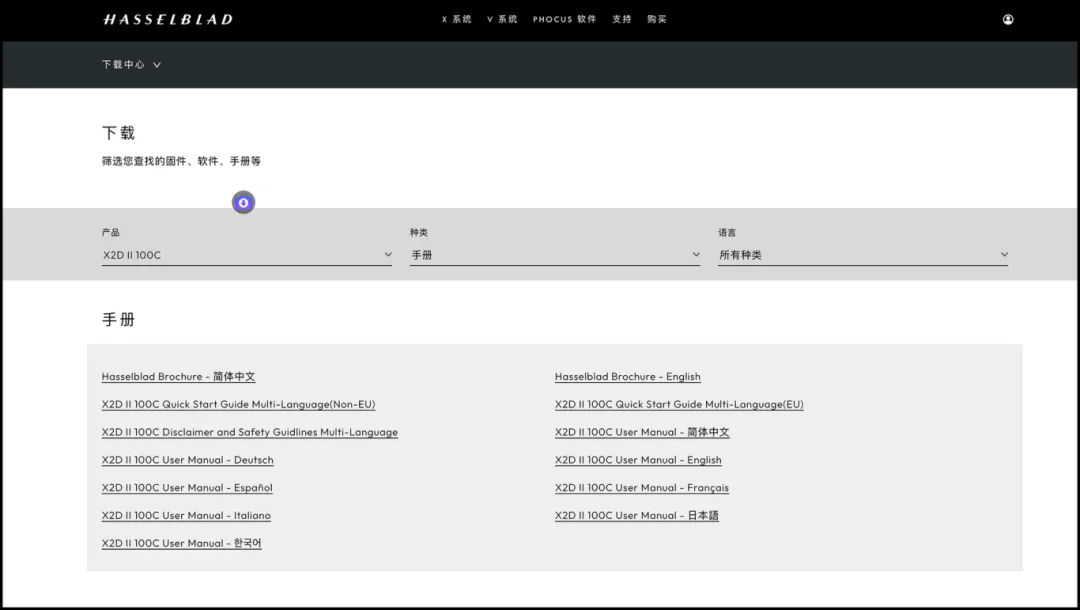Expand the 下载中心 dropdown
This screenshot has height=610, width=1080.
coord(132,65)
